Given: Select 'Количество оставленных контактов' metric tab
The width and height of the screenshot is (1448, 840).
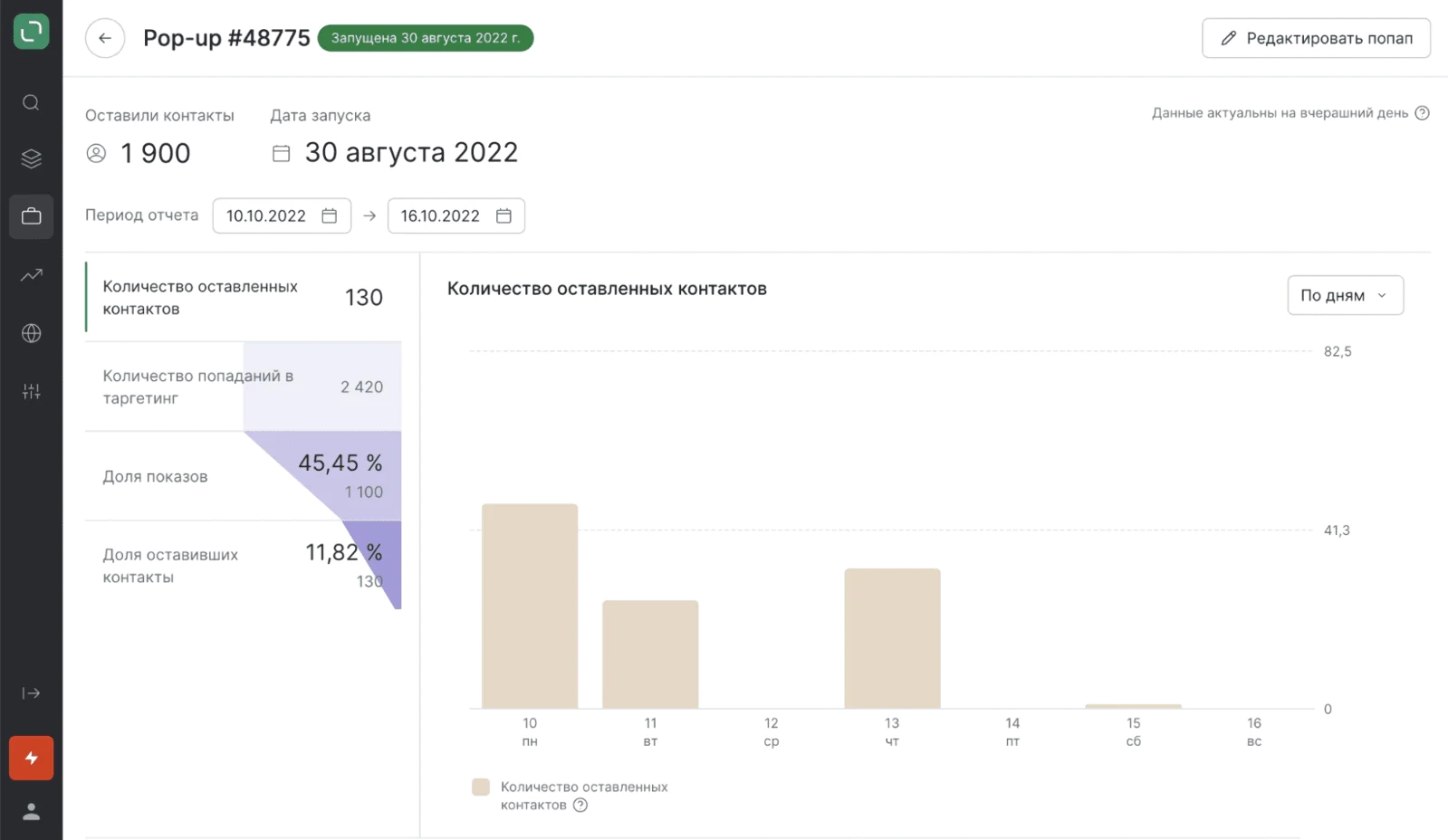Looking at the screenshot, I should [244, 297].
